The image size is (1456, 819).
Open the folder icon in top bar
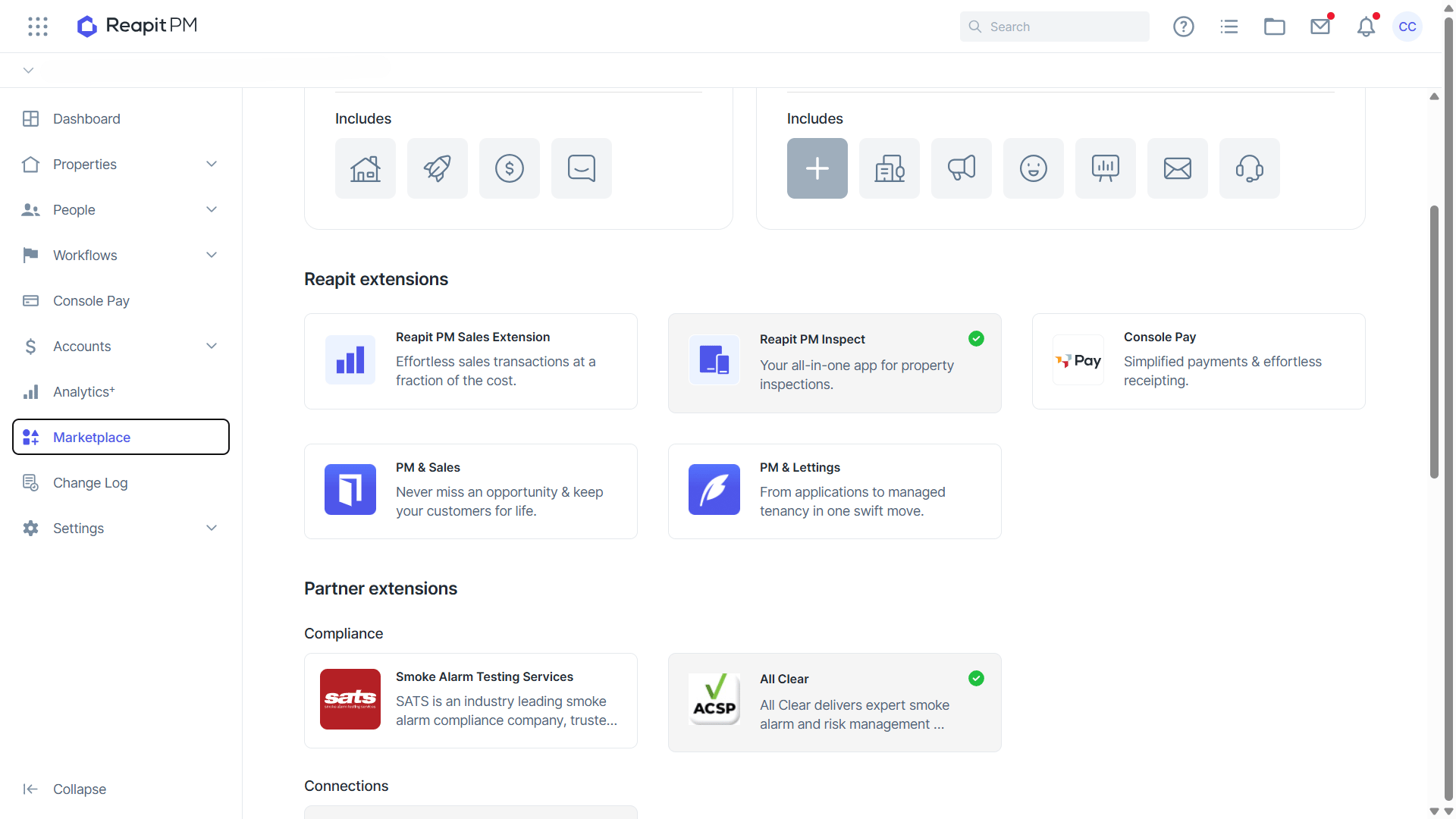[x=1274, y=27]
